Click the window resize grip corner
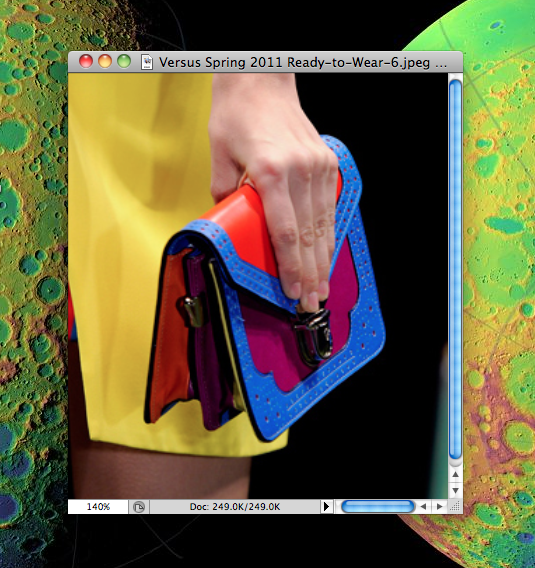535x568 pixels. (x=455, y=506)
